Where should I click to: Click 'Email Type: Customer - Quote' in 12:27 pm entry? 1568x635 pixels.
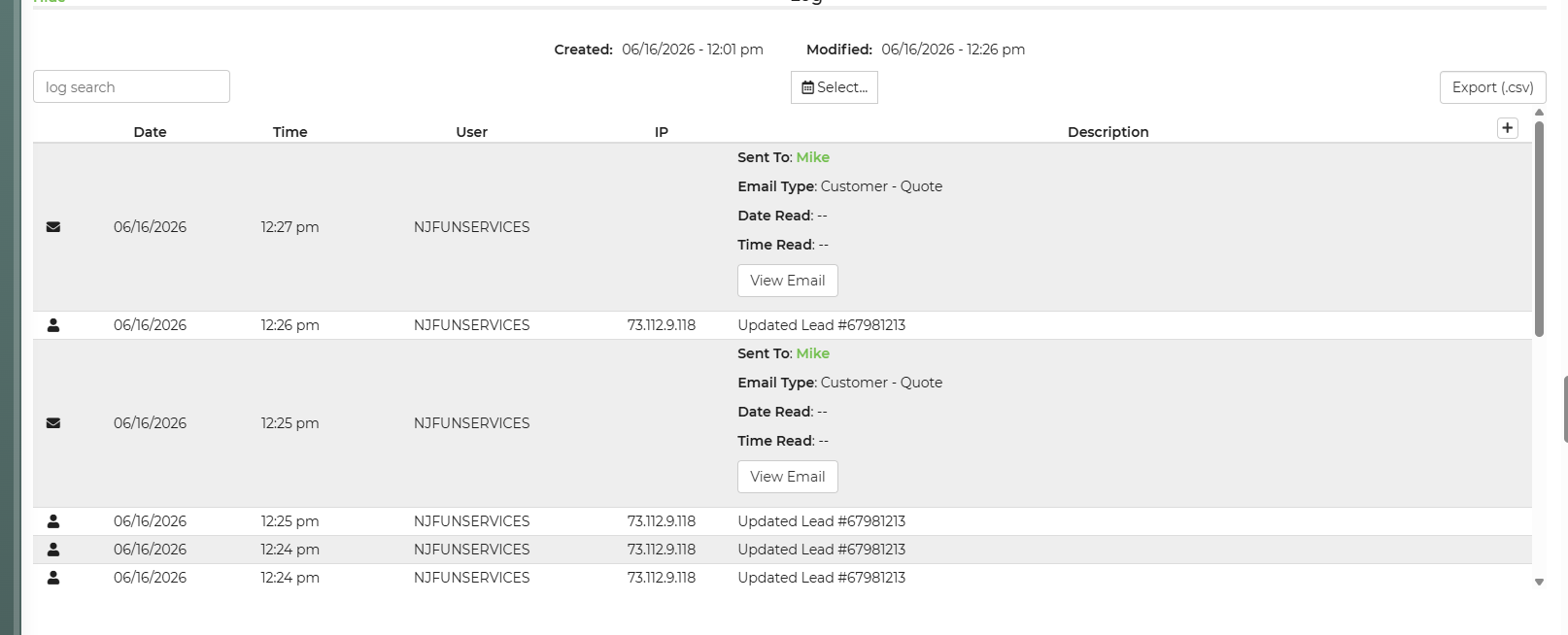click(840, 186)
